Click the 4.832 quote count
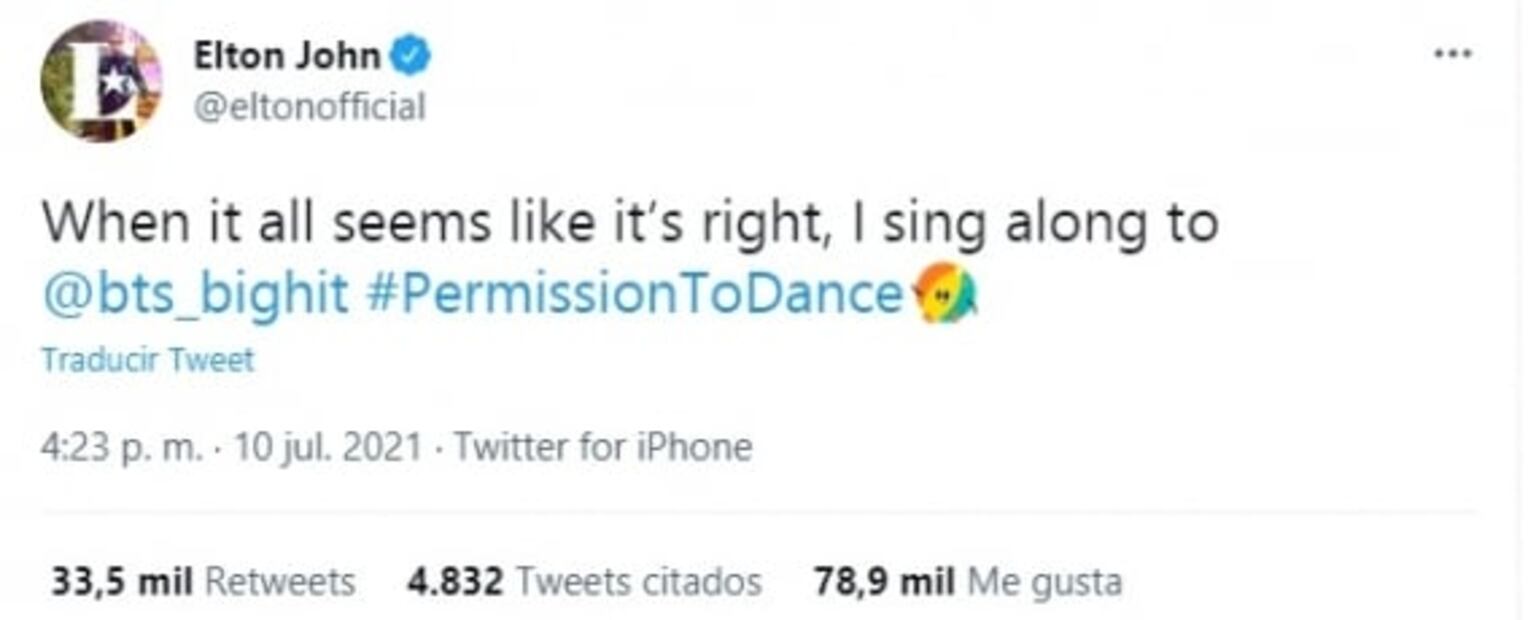 (455, 582)
